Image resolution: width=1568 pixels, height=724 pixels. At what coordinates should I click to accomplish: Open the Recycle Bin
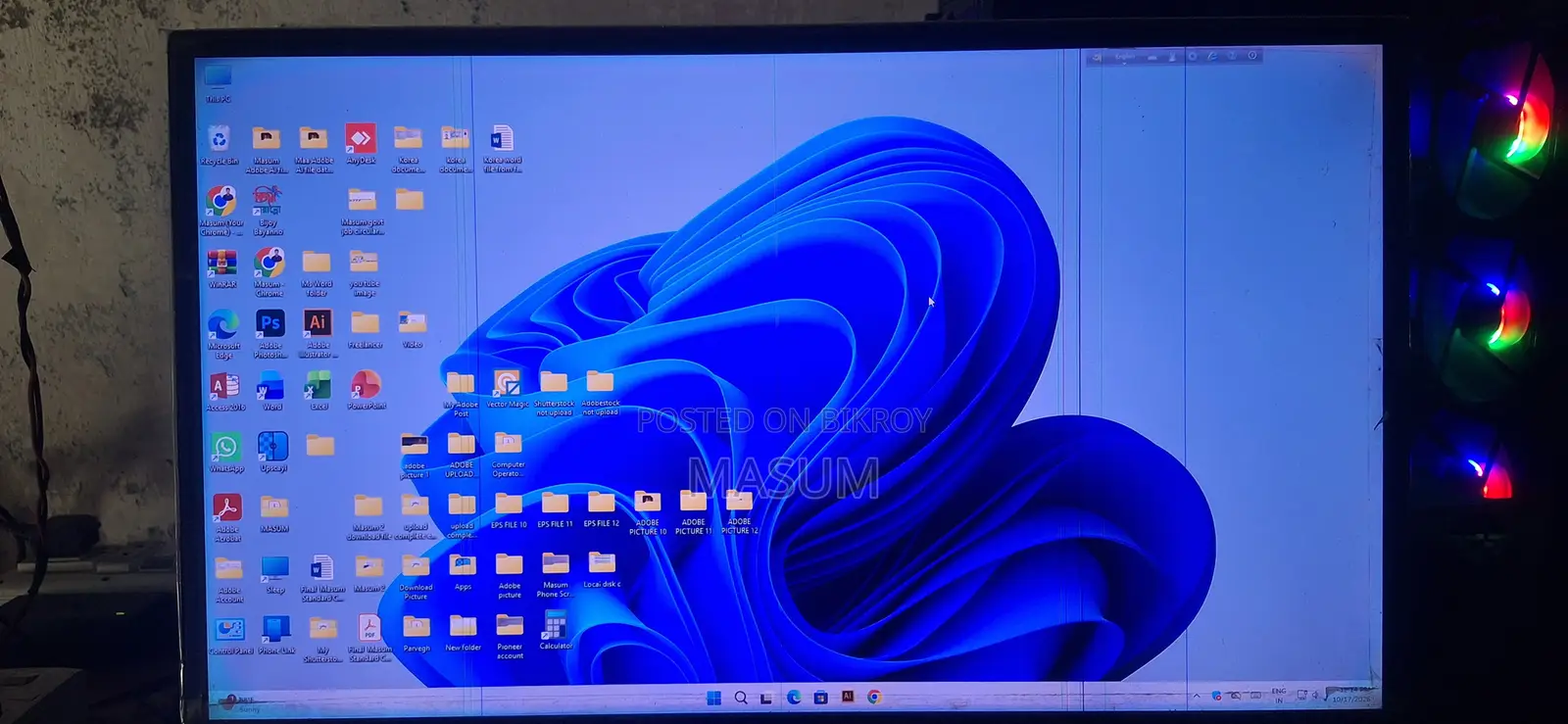click(x=220, y=145)
